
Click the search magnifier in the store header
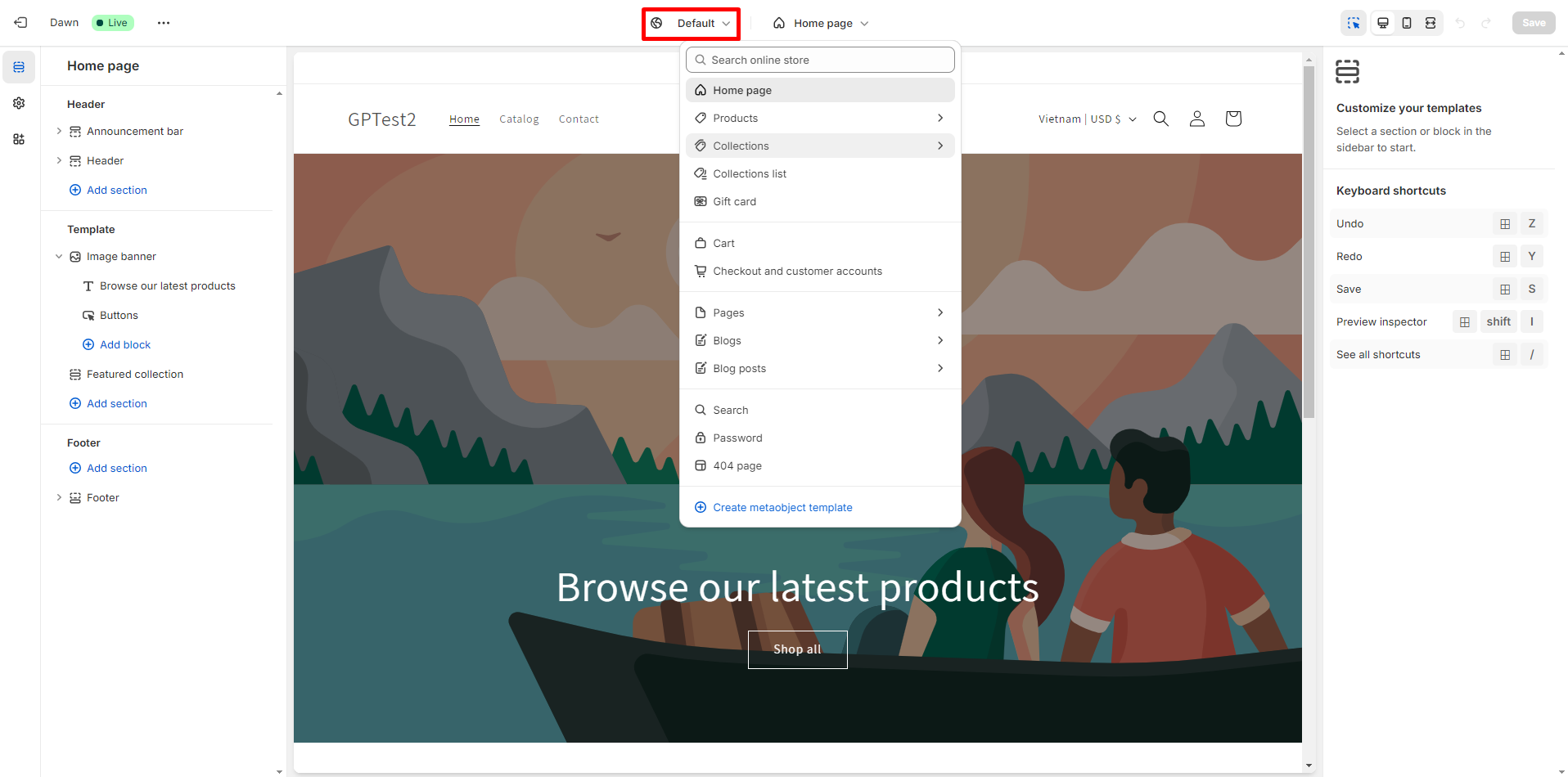click(x=1160, y=118)
